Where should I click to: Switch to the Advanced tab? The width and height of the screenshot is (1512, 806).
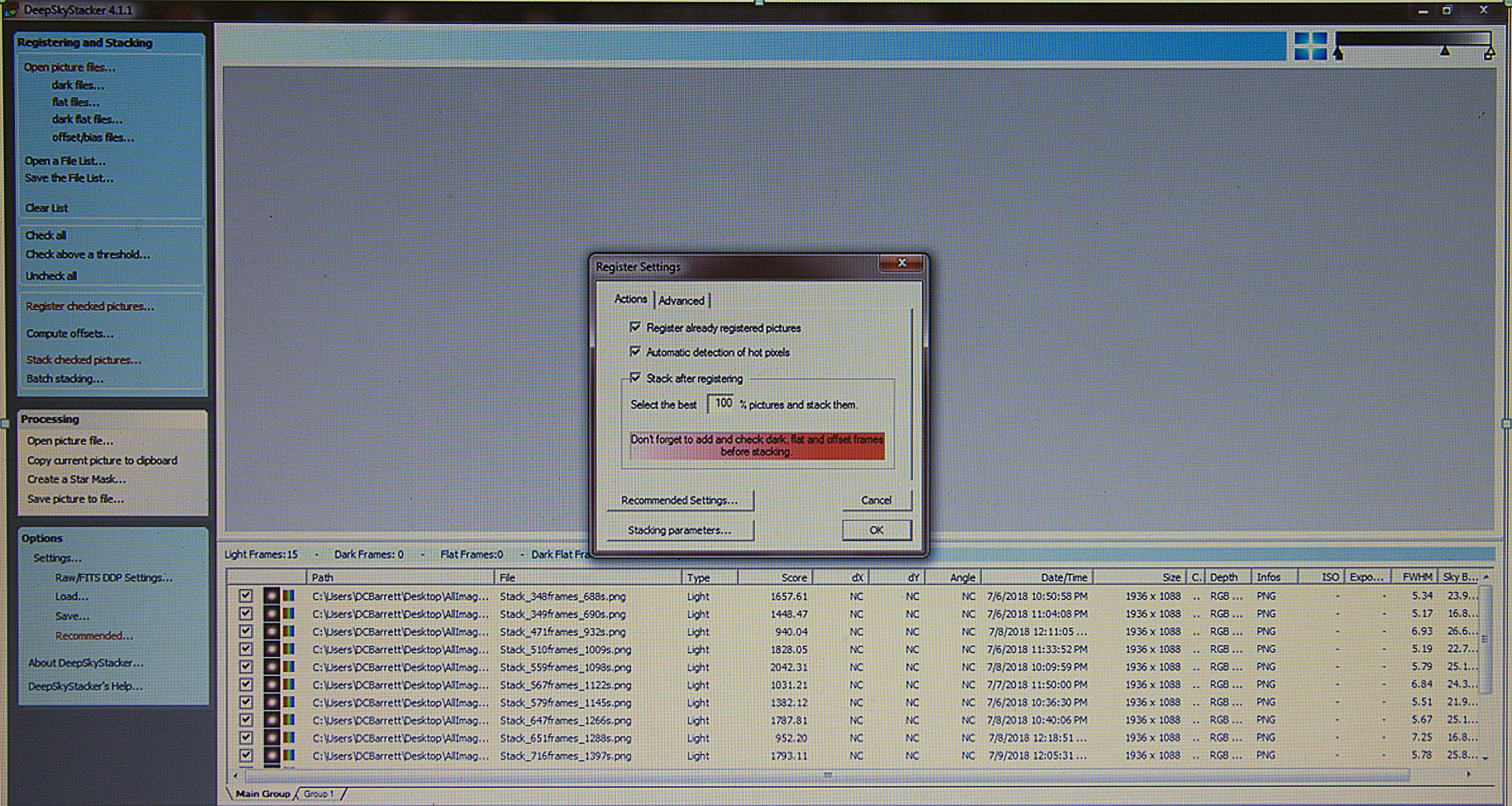pyautogui.click(x=681, y=301)
